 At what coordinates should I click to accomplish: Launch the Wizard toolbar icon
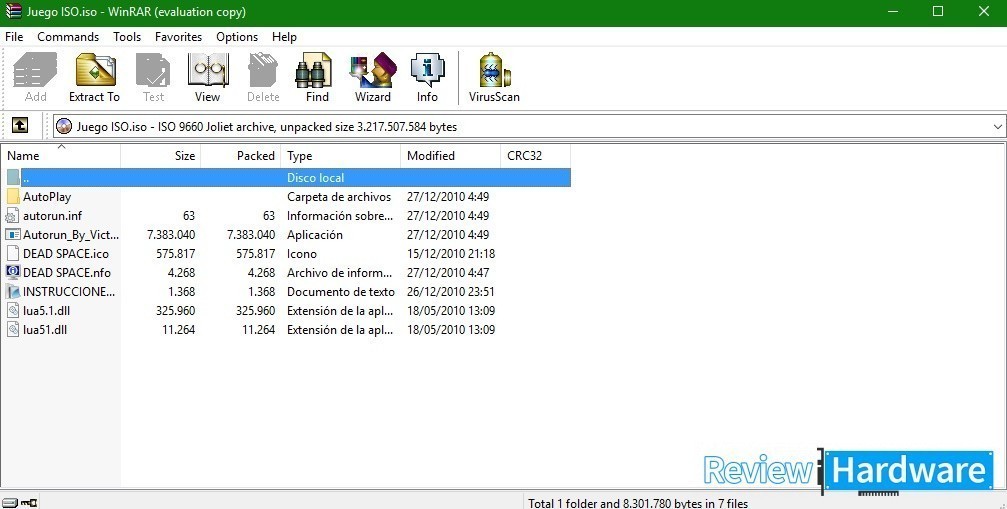click(x=372, y=70)
